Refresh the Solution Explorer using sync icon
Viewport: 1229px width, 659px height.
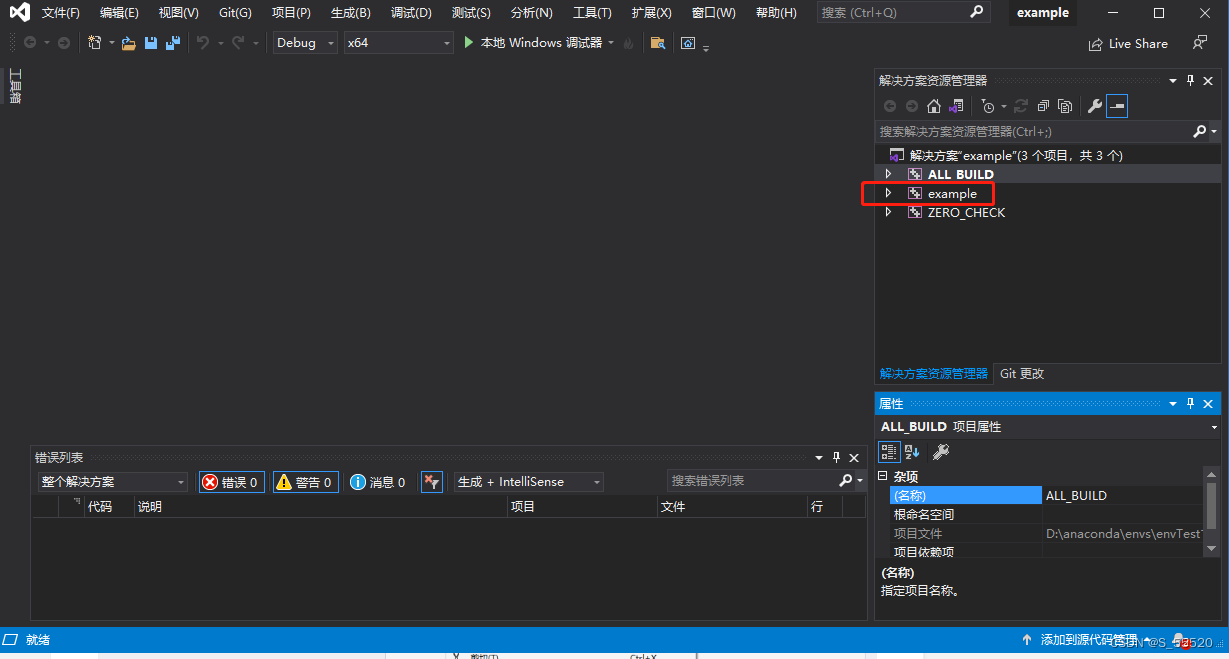[x=1020, y=105]
